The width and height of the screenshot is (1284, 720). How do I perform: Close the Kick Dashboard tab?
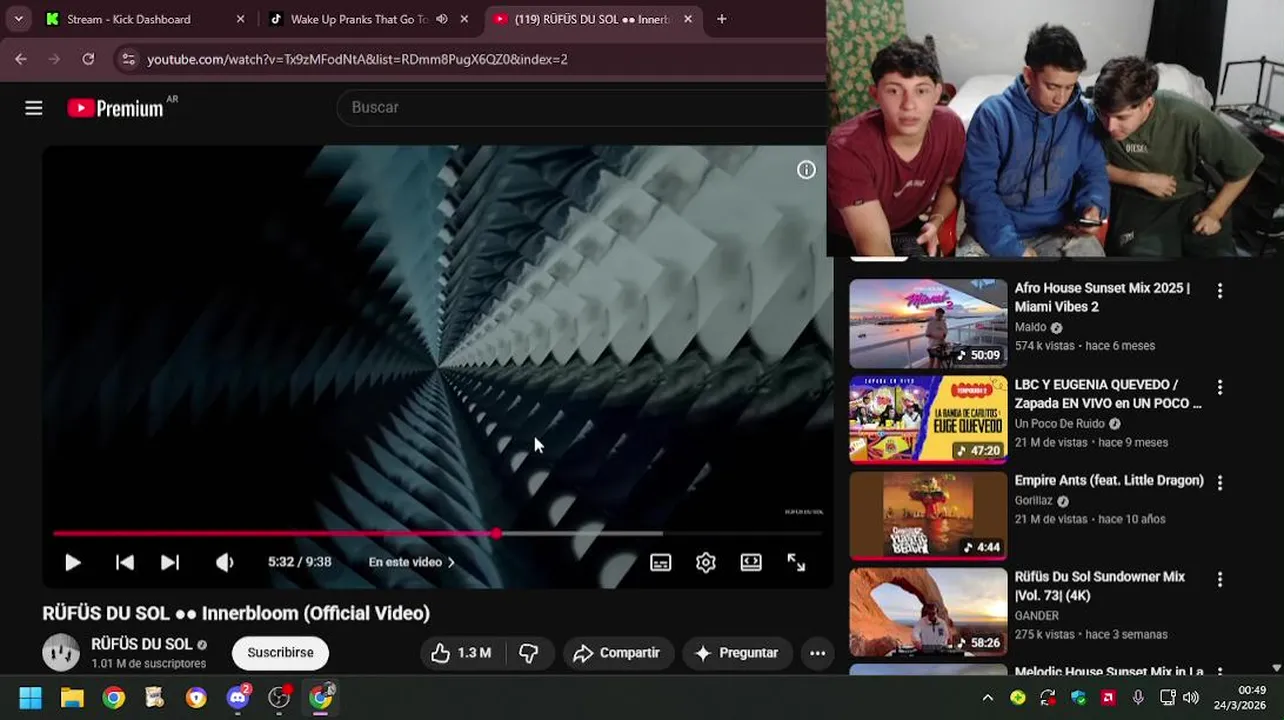click(x=240, y=19)
